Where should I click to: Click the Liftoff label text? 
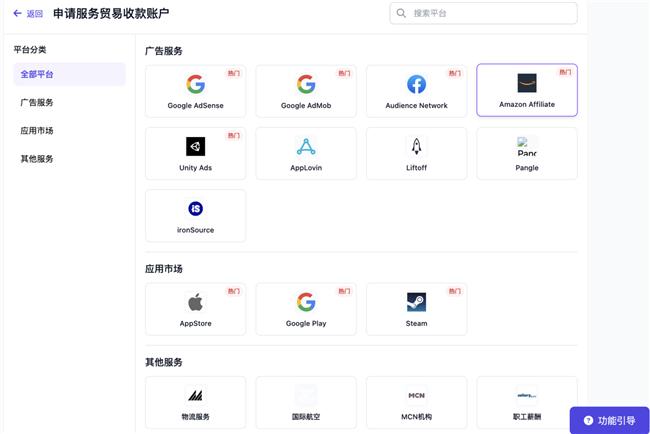[416, 168]
